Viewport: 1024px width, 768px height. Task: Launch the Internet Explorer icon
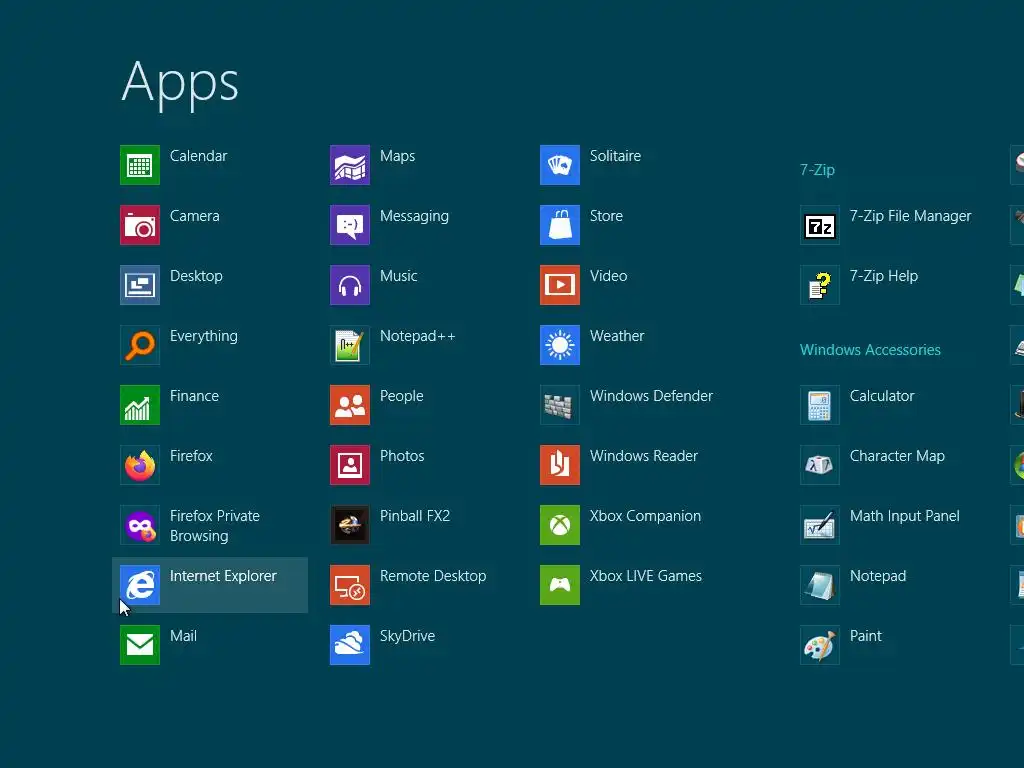(140, 585)
